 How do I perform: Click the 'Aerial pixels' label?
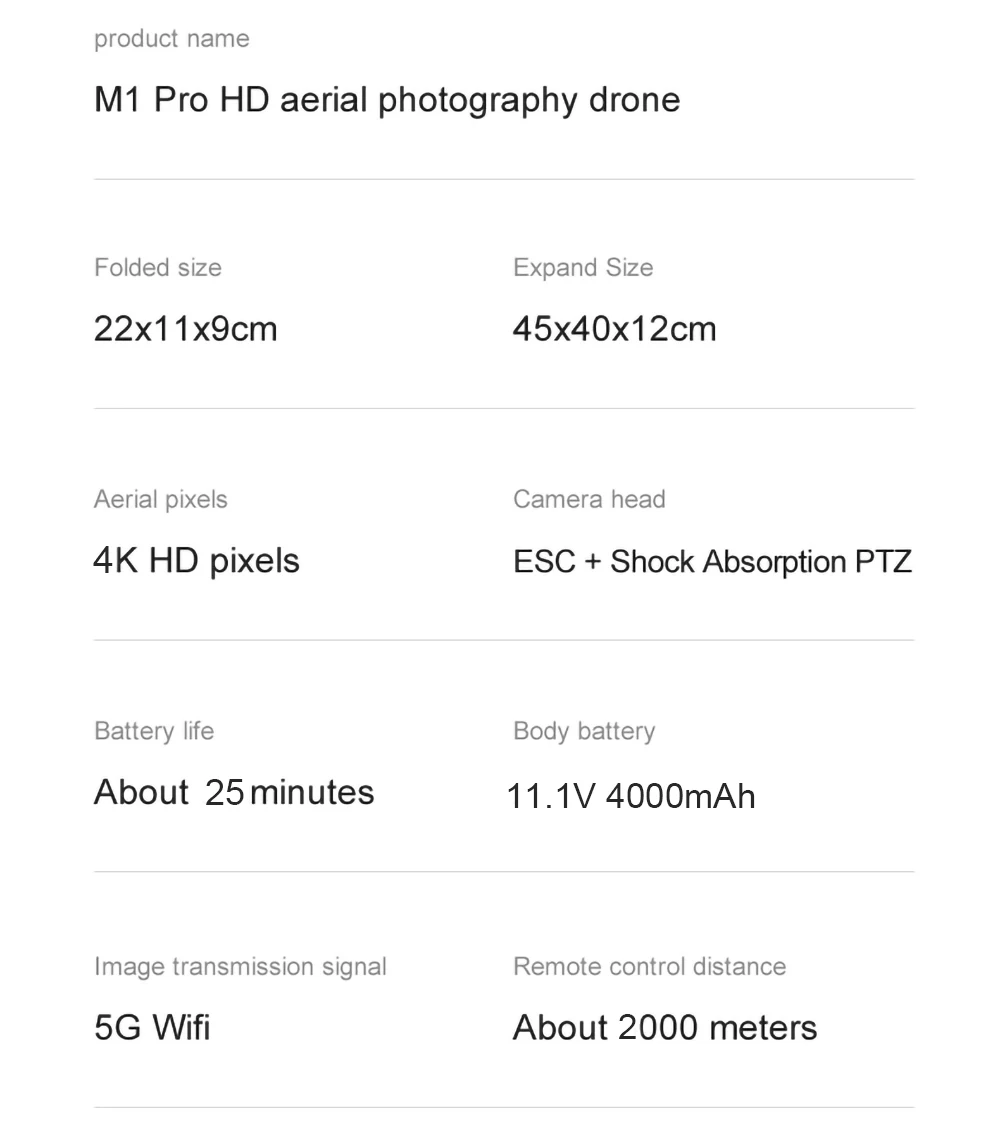160,500
